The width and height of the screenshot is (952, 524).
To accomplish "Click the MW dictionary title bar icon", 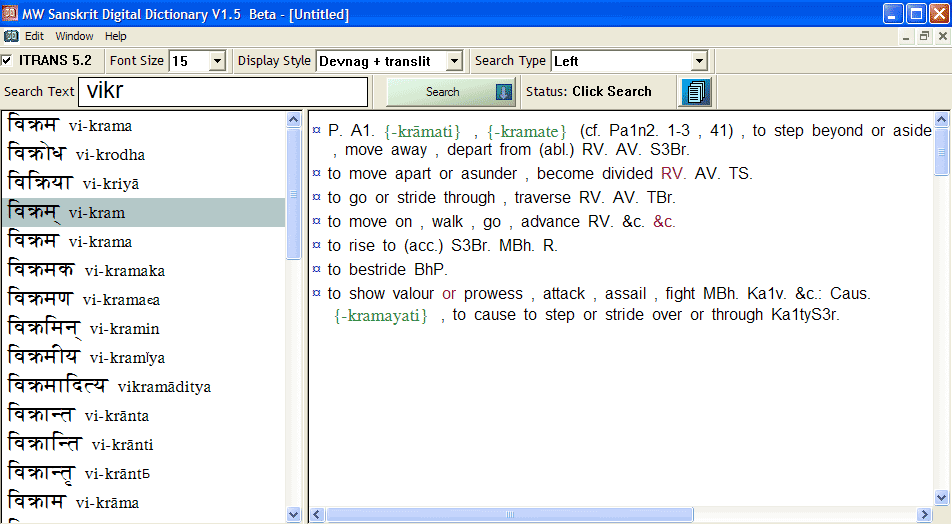I will point(11,13).
